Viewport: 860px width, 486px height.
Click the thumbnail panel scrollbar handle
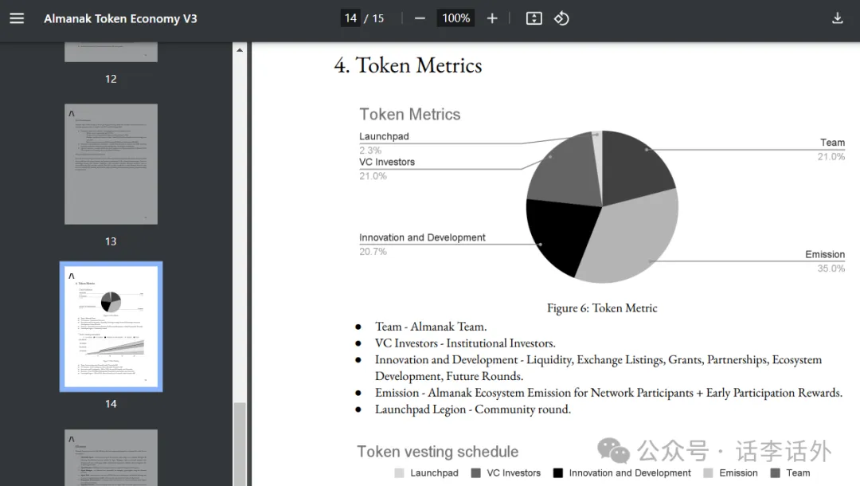pos(240,443)
